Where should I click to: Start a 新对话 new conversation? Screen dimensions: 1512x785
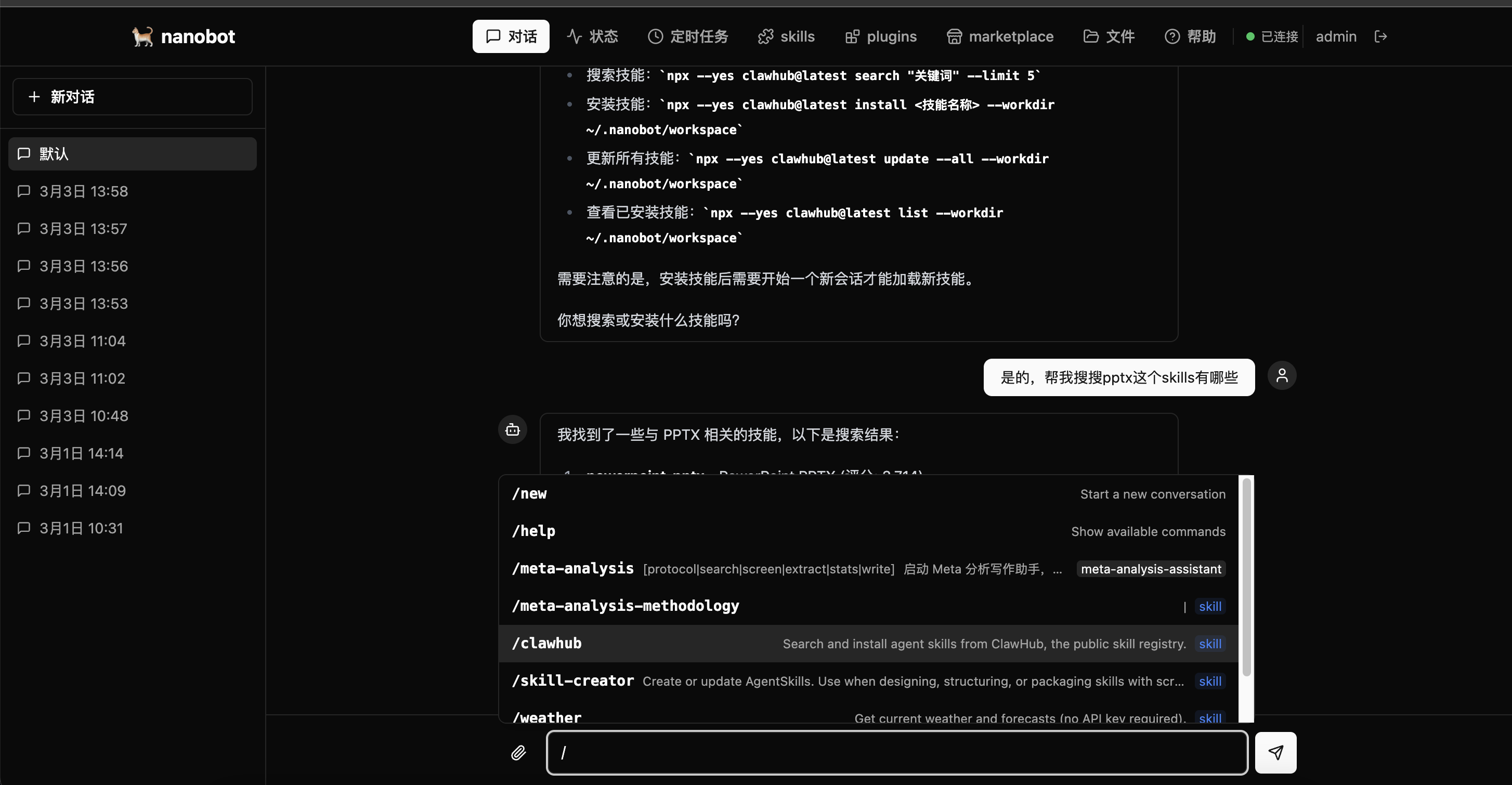(x=133, y=97)
